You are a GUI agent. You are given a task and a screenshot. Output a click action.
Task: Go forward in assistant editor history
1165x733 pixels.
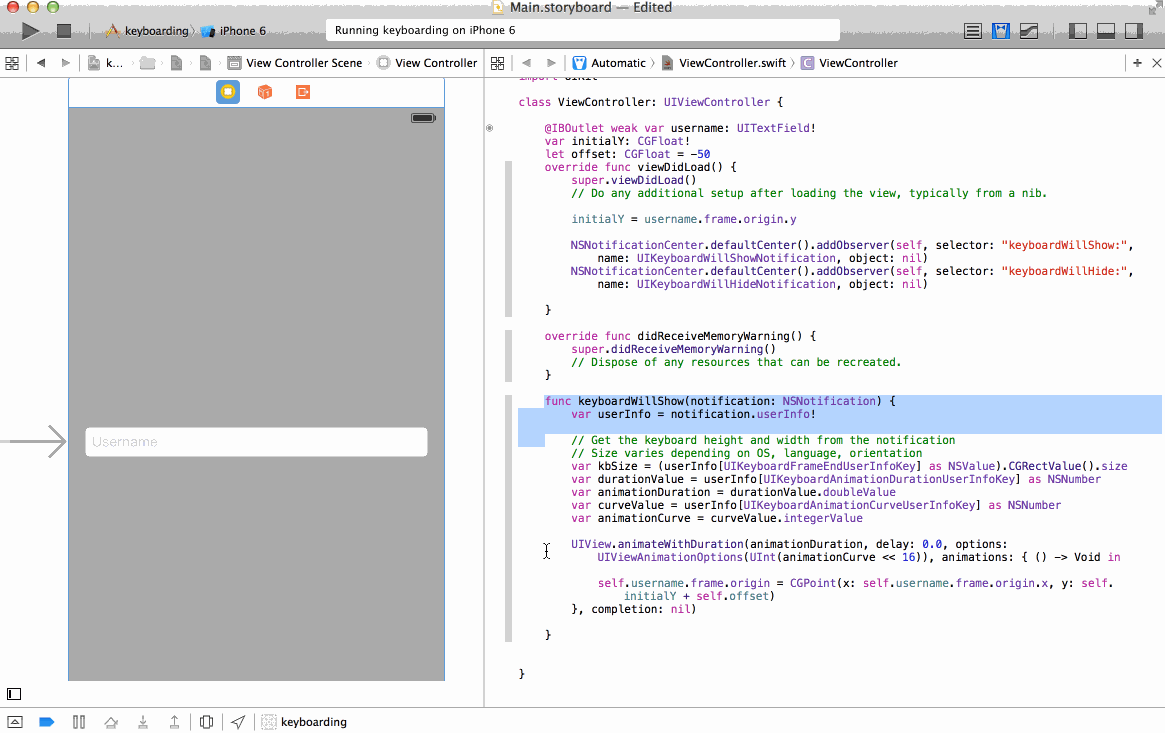(x=551, y=63)
